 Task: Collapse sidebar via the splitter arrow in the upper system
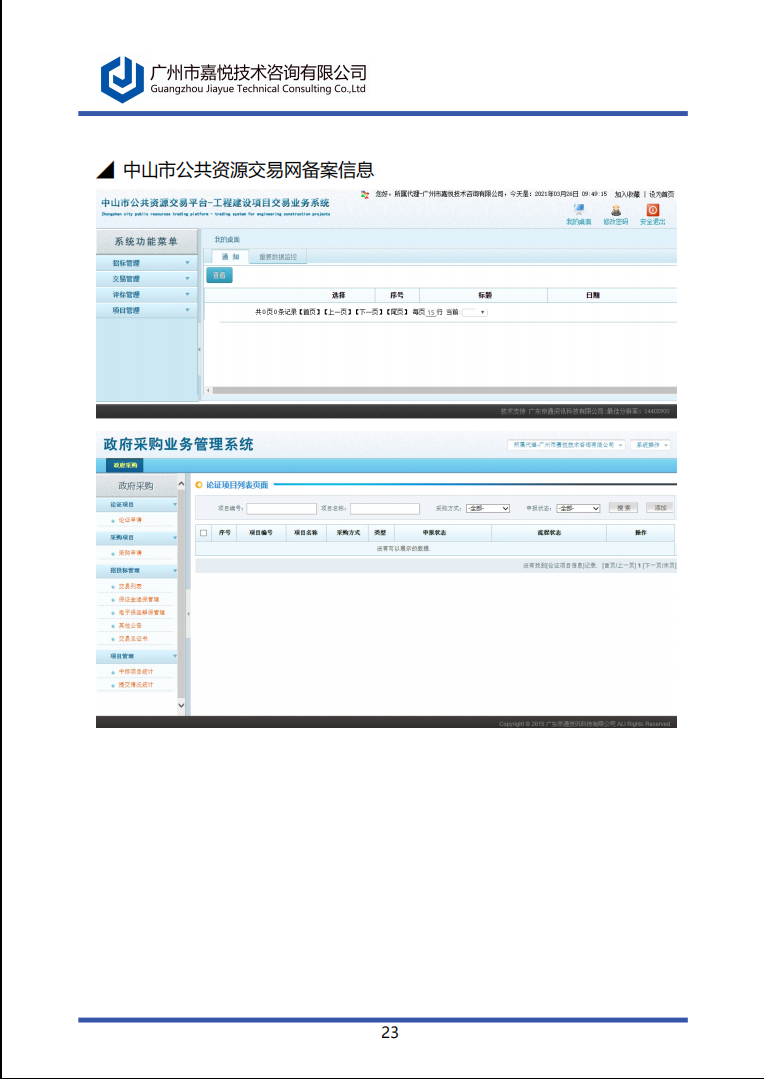[x=200, y=350]
